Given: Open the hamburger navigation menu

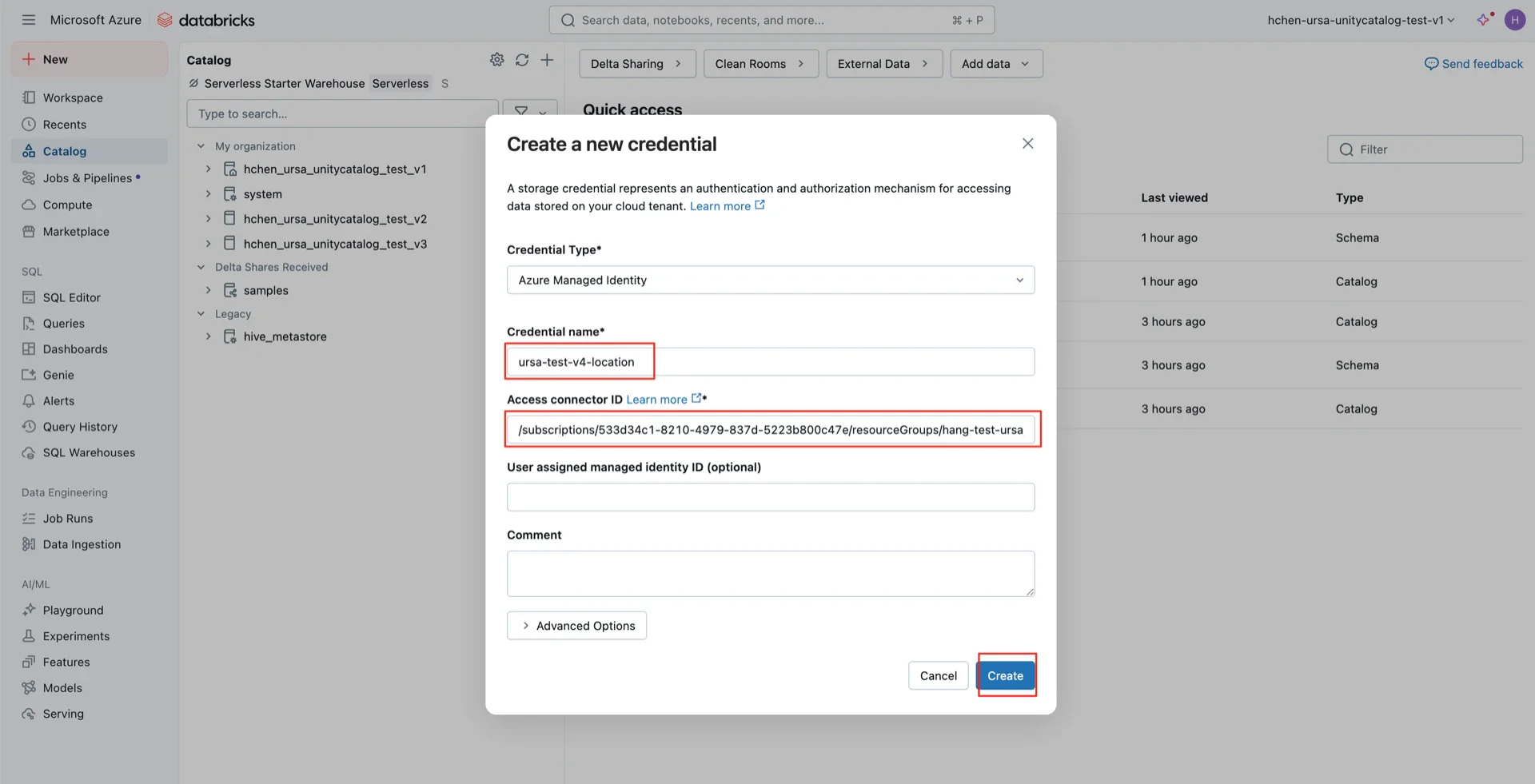Looking at the screenshot, I should (29, 20).
